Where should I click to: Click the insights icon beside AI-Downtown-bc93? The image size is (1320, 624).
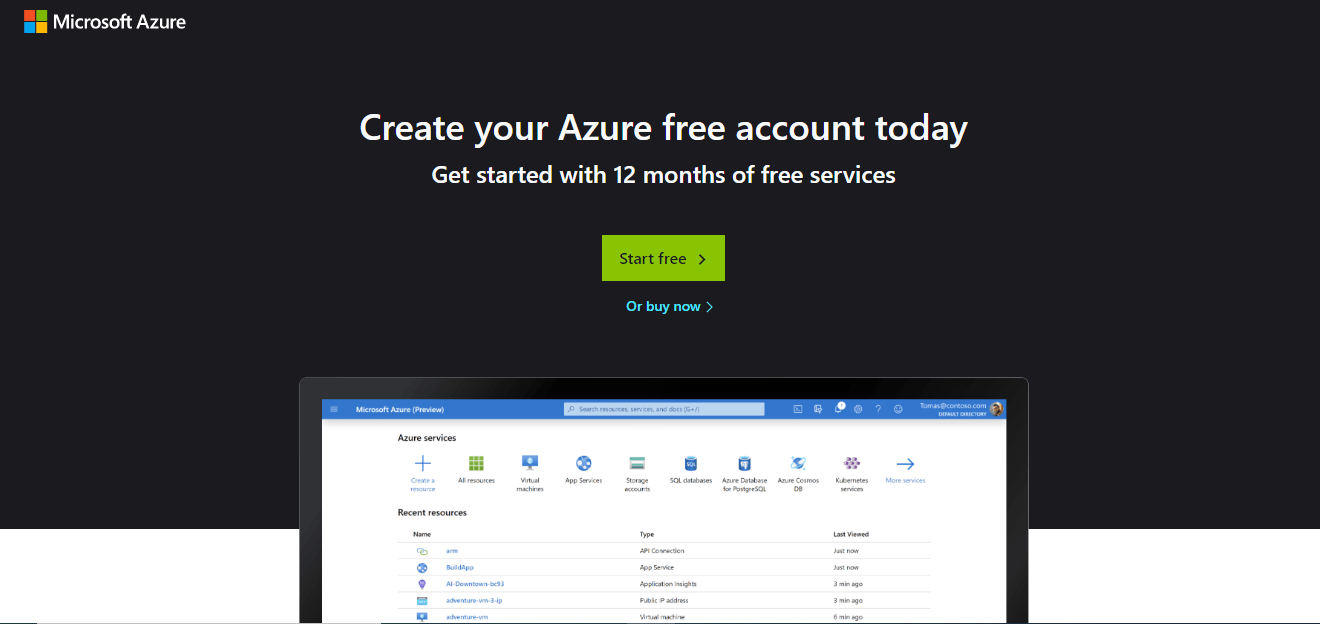point(422,584)
